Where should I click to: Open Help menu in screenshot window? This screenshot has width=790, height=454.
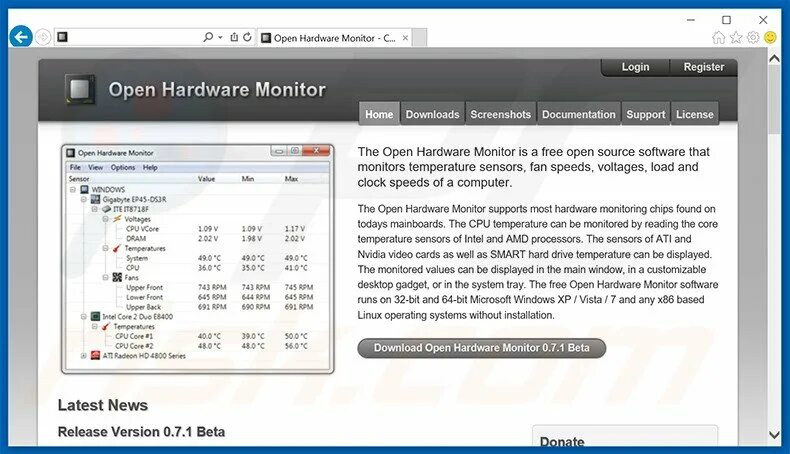tap(150, 167)
